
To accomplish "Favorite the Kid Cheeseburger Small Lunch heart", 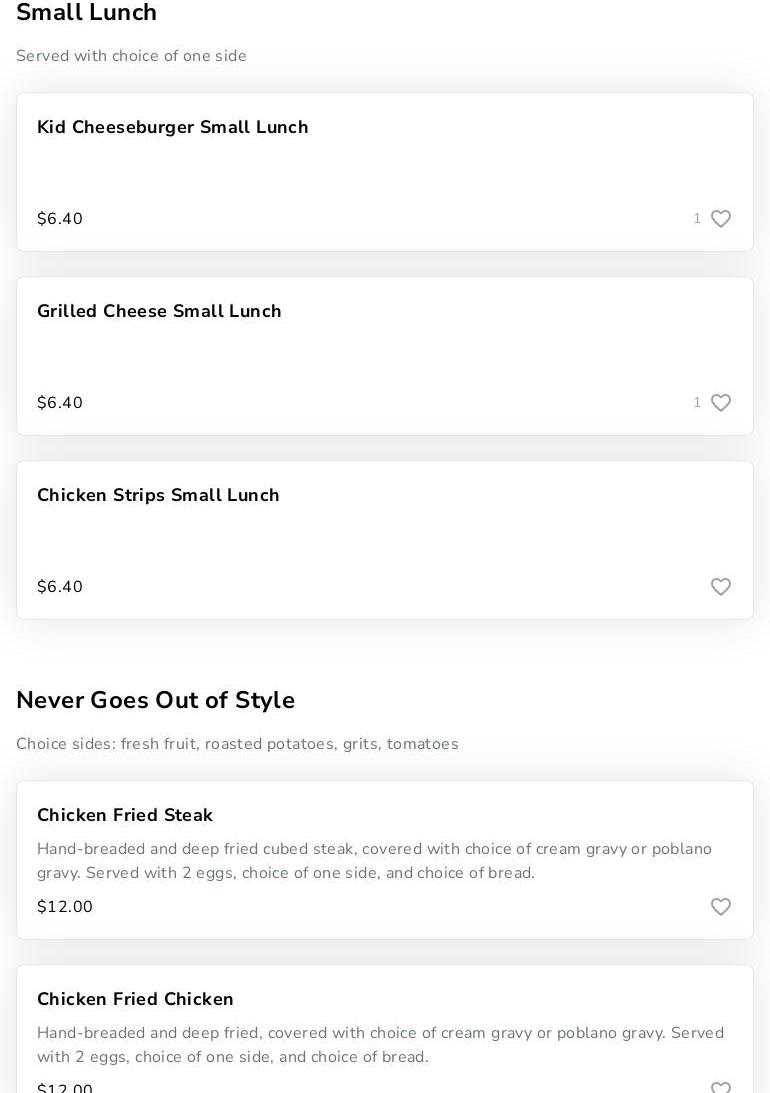I will coord(720,219).
